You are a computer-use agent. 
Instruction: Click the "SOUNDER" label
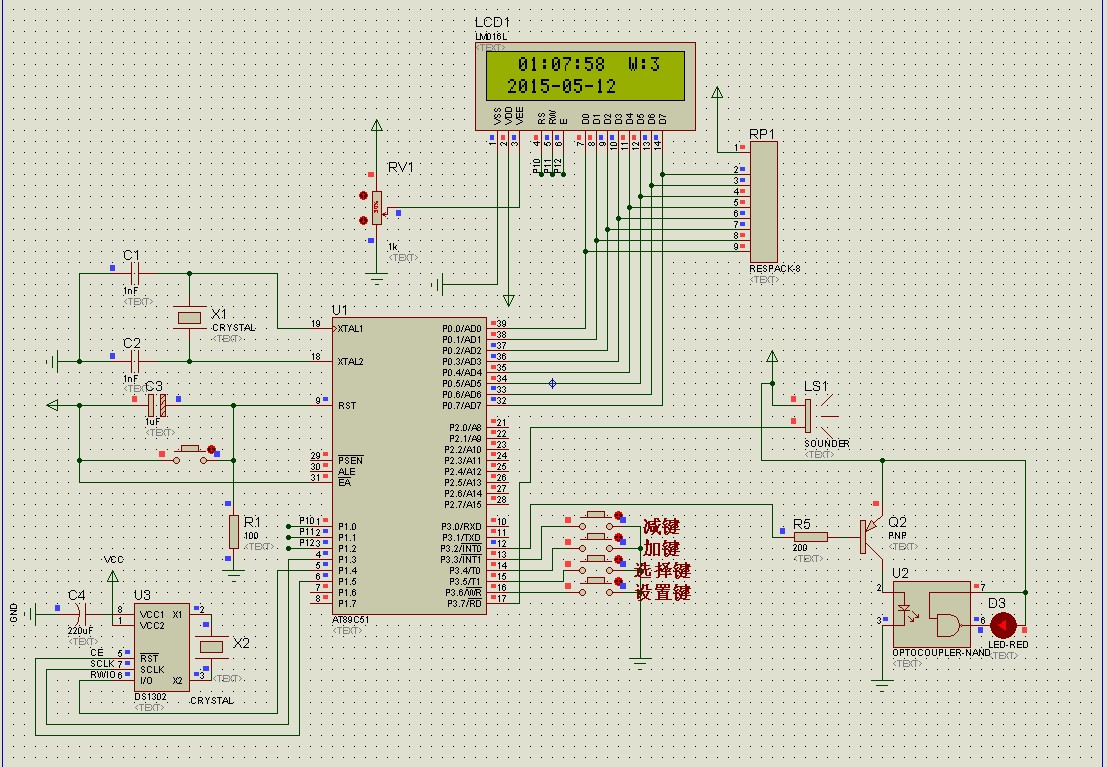click(827, 444)
